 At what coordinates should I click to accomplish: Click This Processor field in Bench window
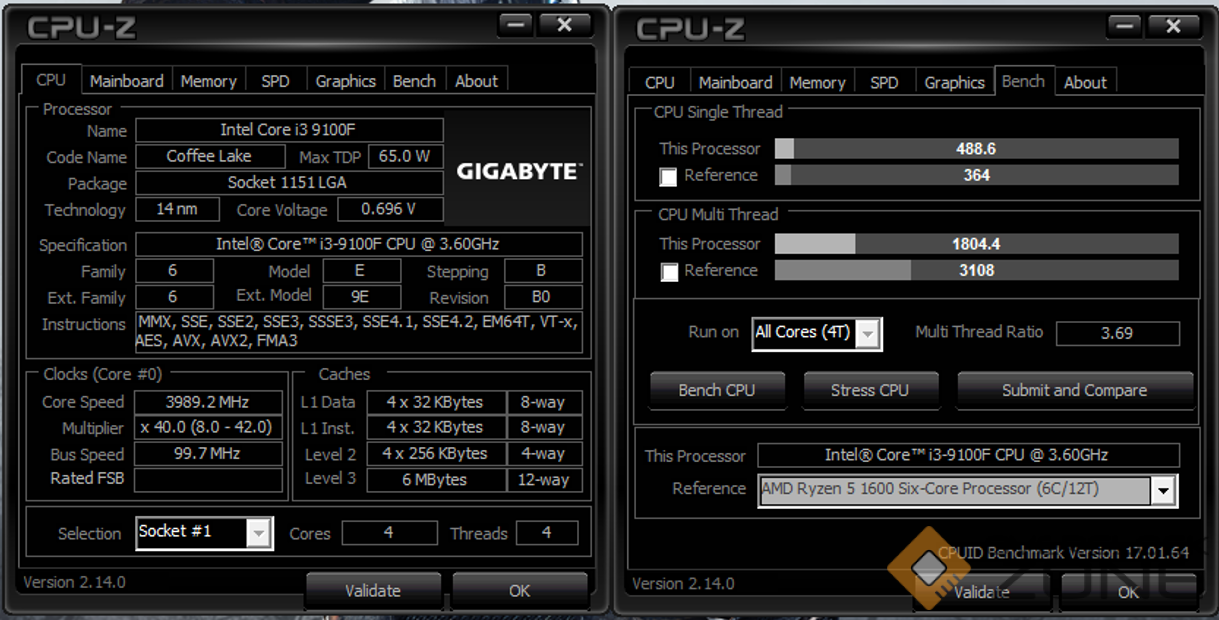(966, 455)
